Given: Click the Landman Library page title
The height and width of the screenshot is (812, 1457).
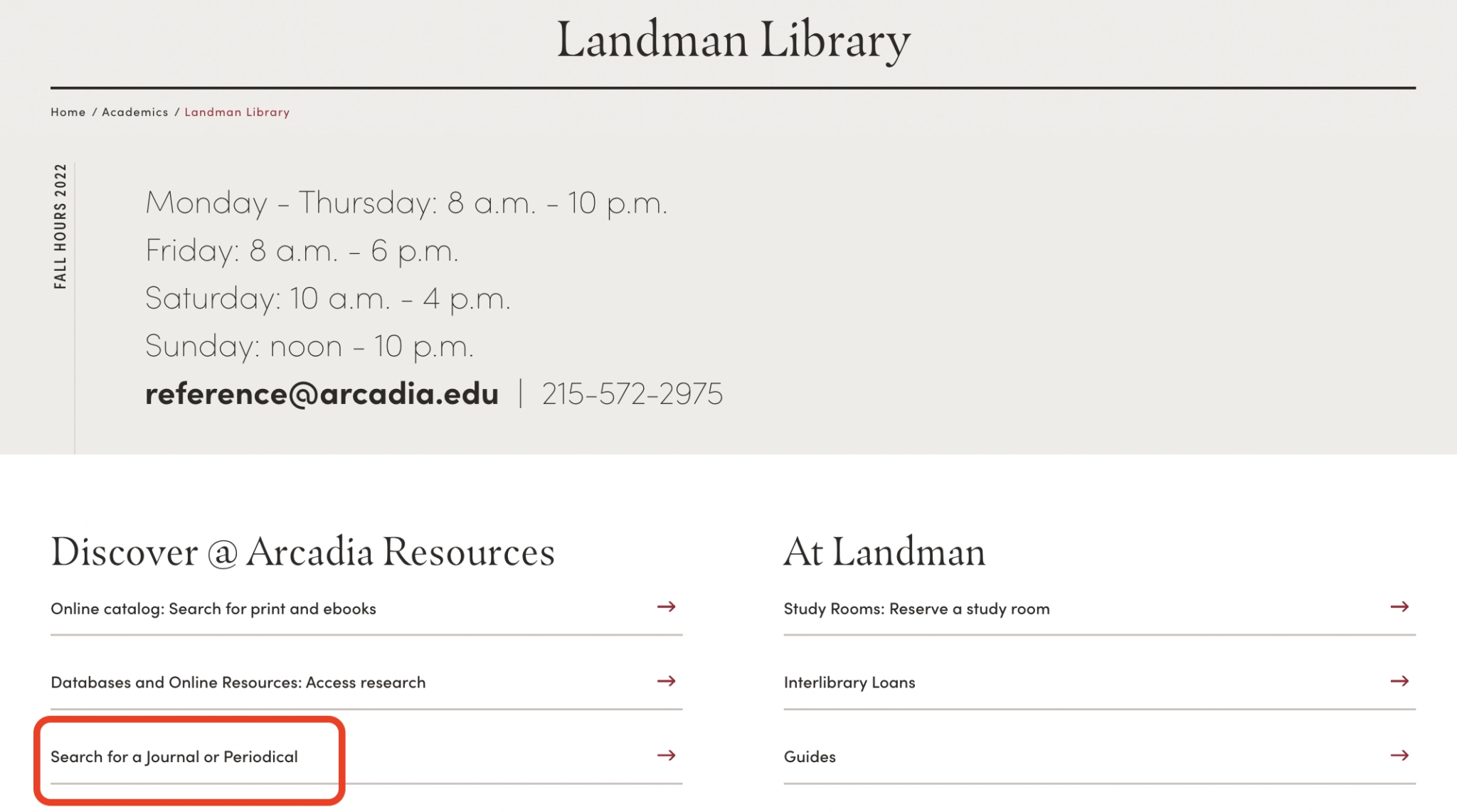Looking at the screenshot, I should (x=733, y=40).
